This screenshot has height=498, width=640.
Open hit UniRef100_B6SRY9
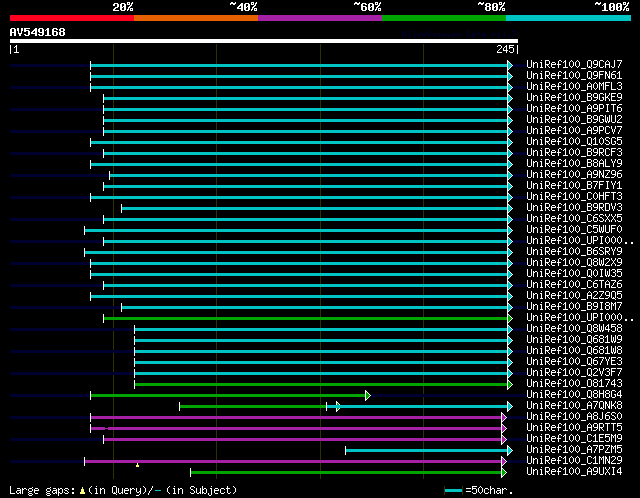tap(574, 251)
